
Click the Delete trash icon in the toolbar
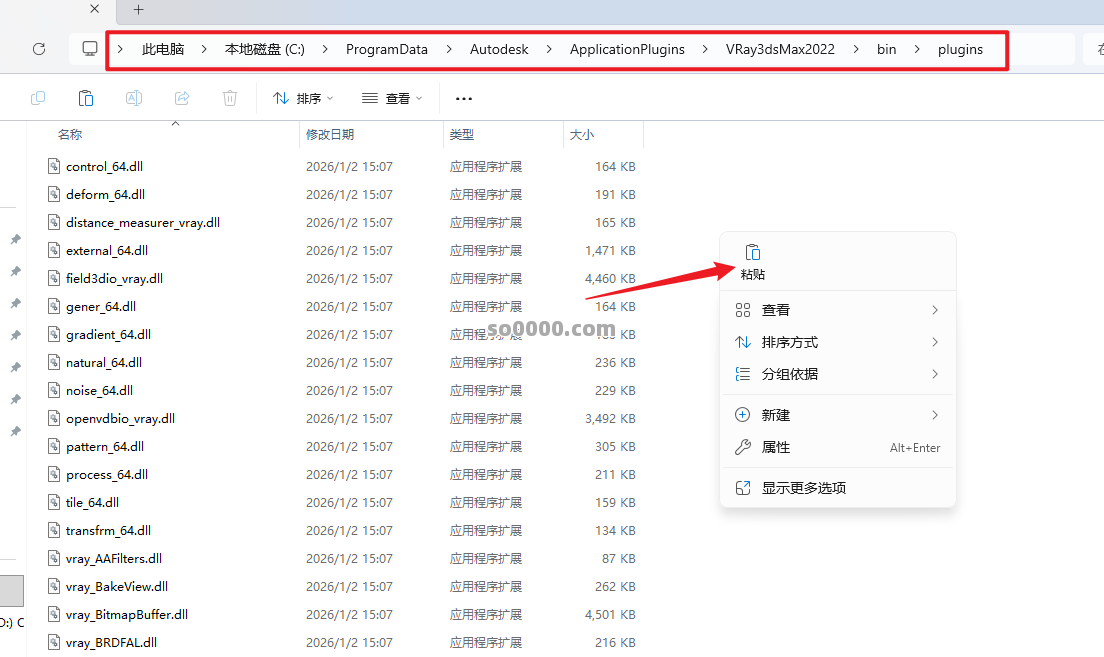[230, 97]
